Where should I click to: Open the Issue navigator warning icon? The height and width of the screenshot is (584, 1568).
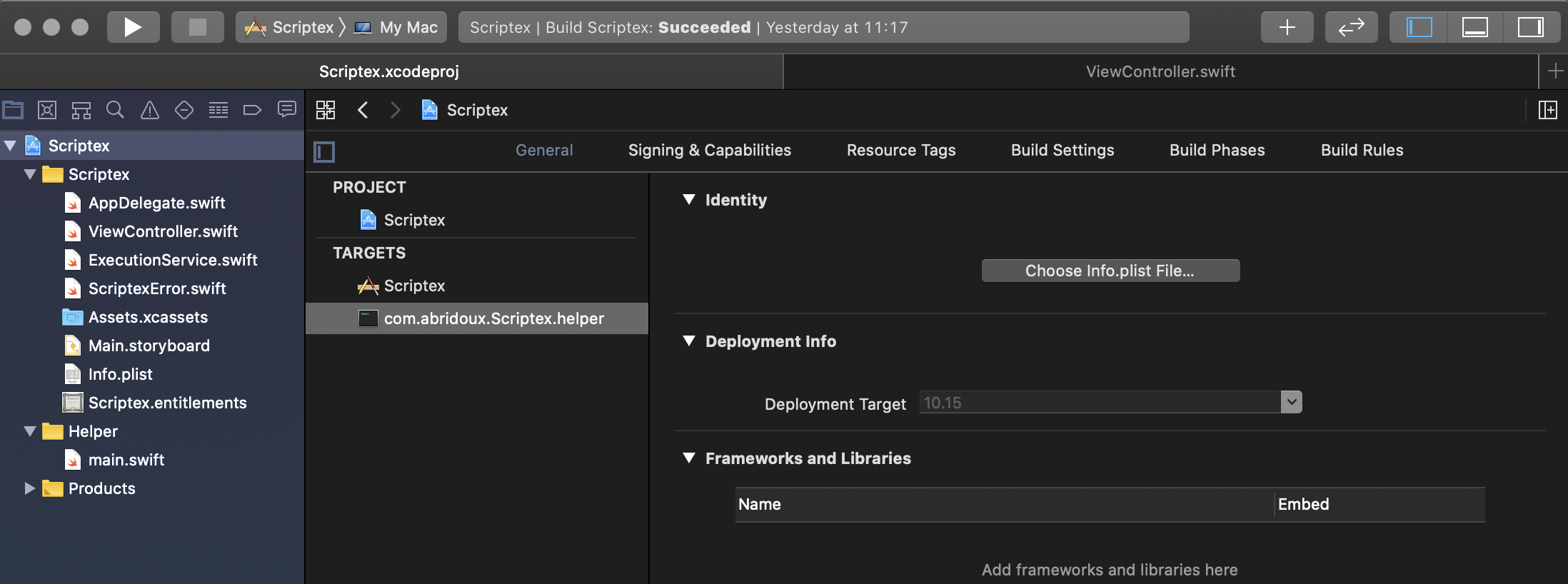(150, 110)
